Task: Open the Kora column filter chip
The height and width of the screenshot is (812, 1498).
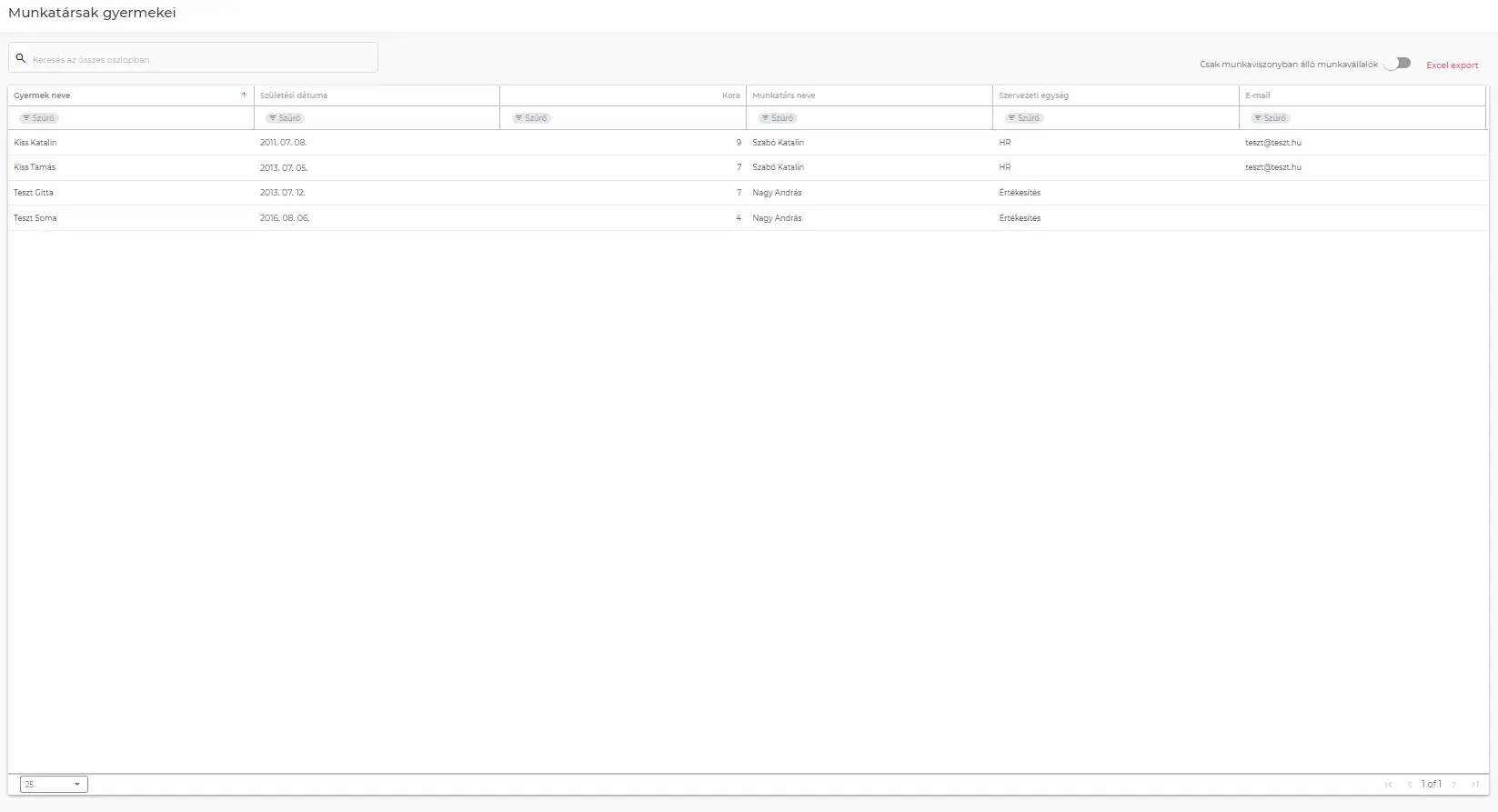Action: (532, 118)
